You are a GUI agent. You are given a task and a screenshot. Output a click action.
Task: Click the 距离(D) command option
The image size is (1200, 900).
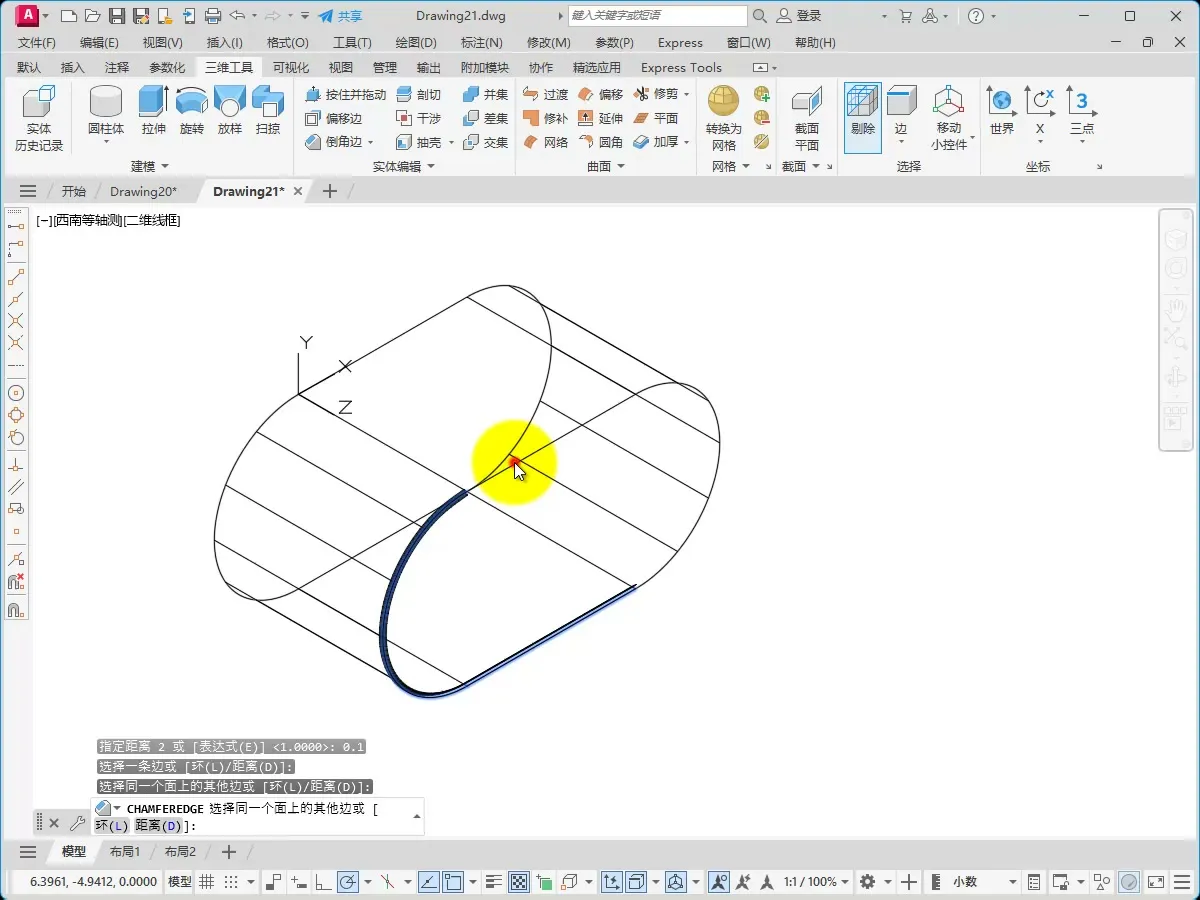click(x=159, y=826)
